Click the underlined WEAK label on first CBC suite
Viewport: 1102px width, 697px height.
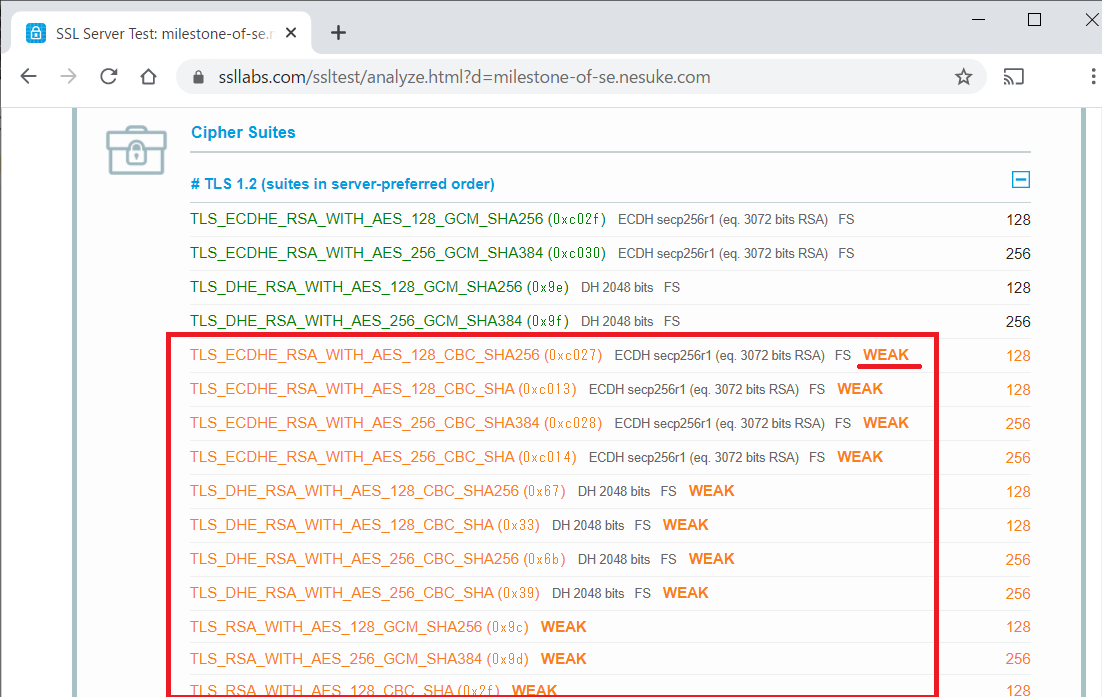886,355
